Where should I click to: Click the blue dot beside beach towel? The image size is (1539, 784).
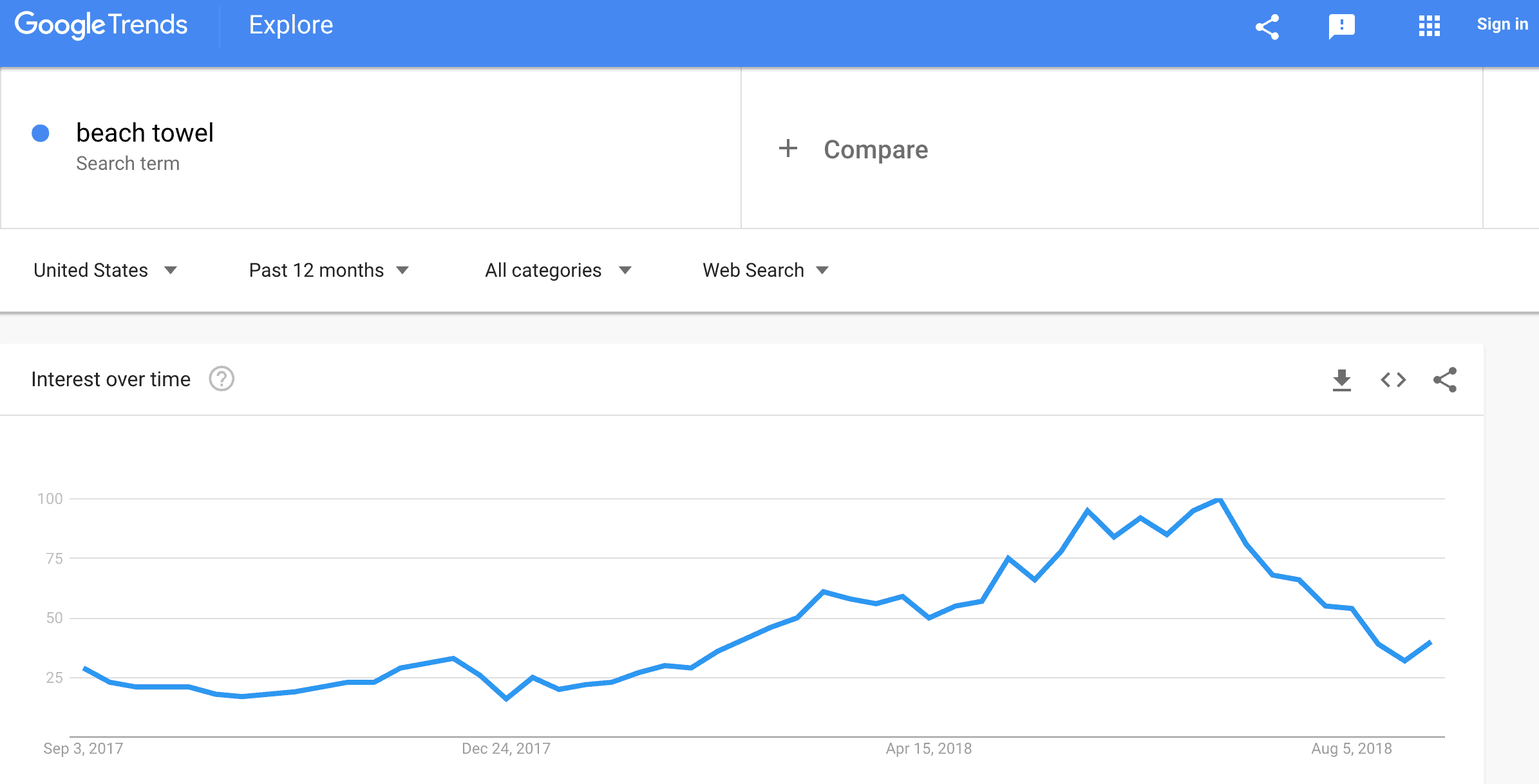click(x=41, y=133)
